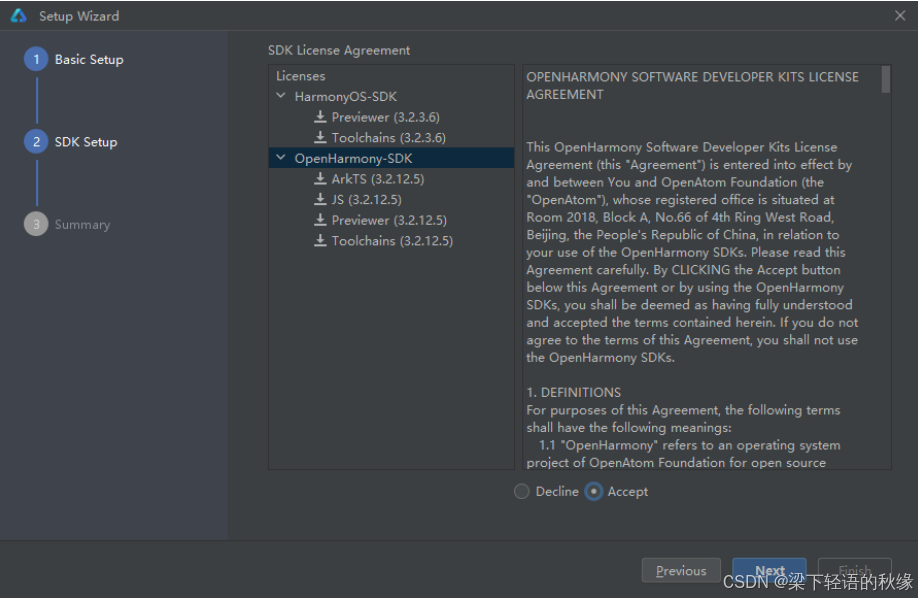Select ArkTS (3.2.12.5) license item
The height and width of the screenshot is (598, 918).
click(x=378, y=179)
